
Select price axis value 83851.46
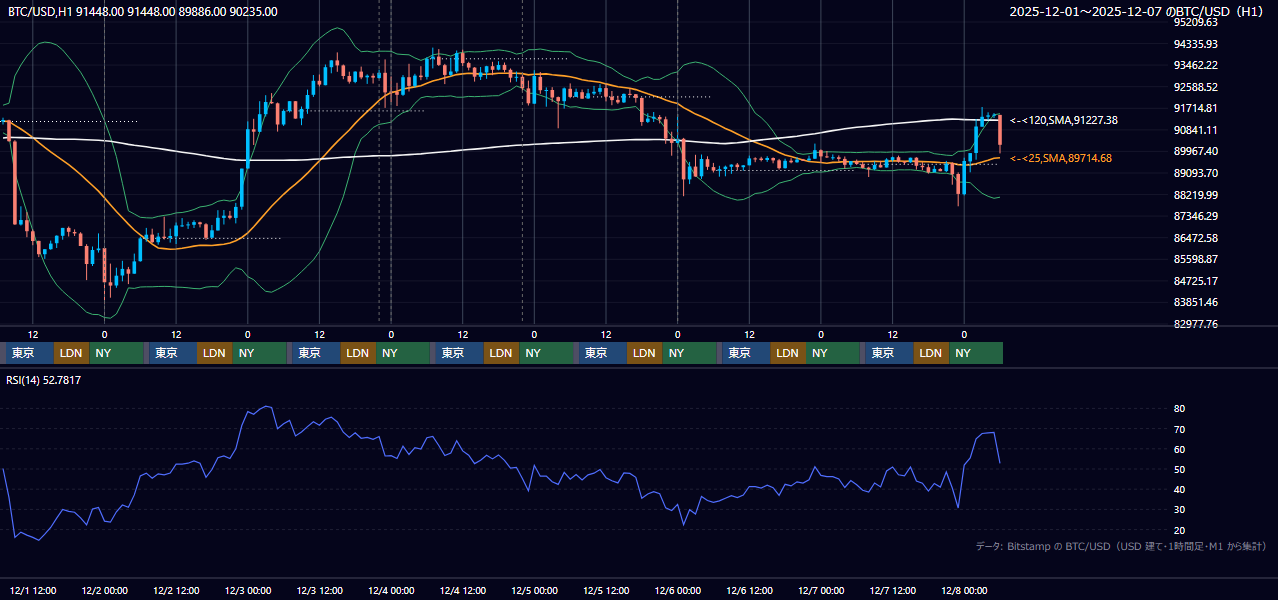[x=1196, y=302]
